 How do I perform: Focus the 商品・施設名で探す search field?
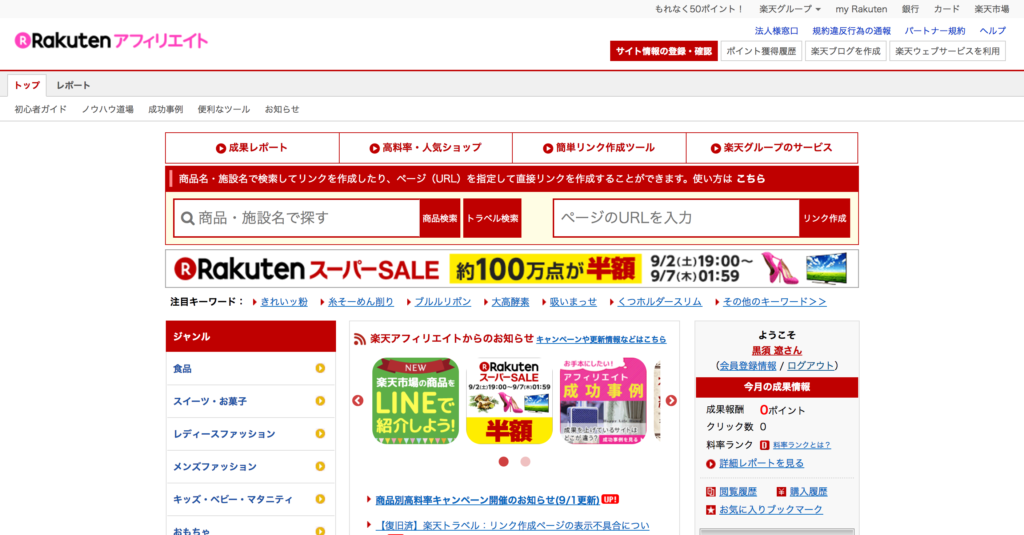(x=297, y=218)
